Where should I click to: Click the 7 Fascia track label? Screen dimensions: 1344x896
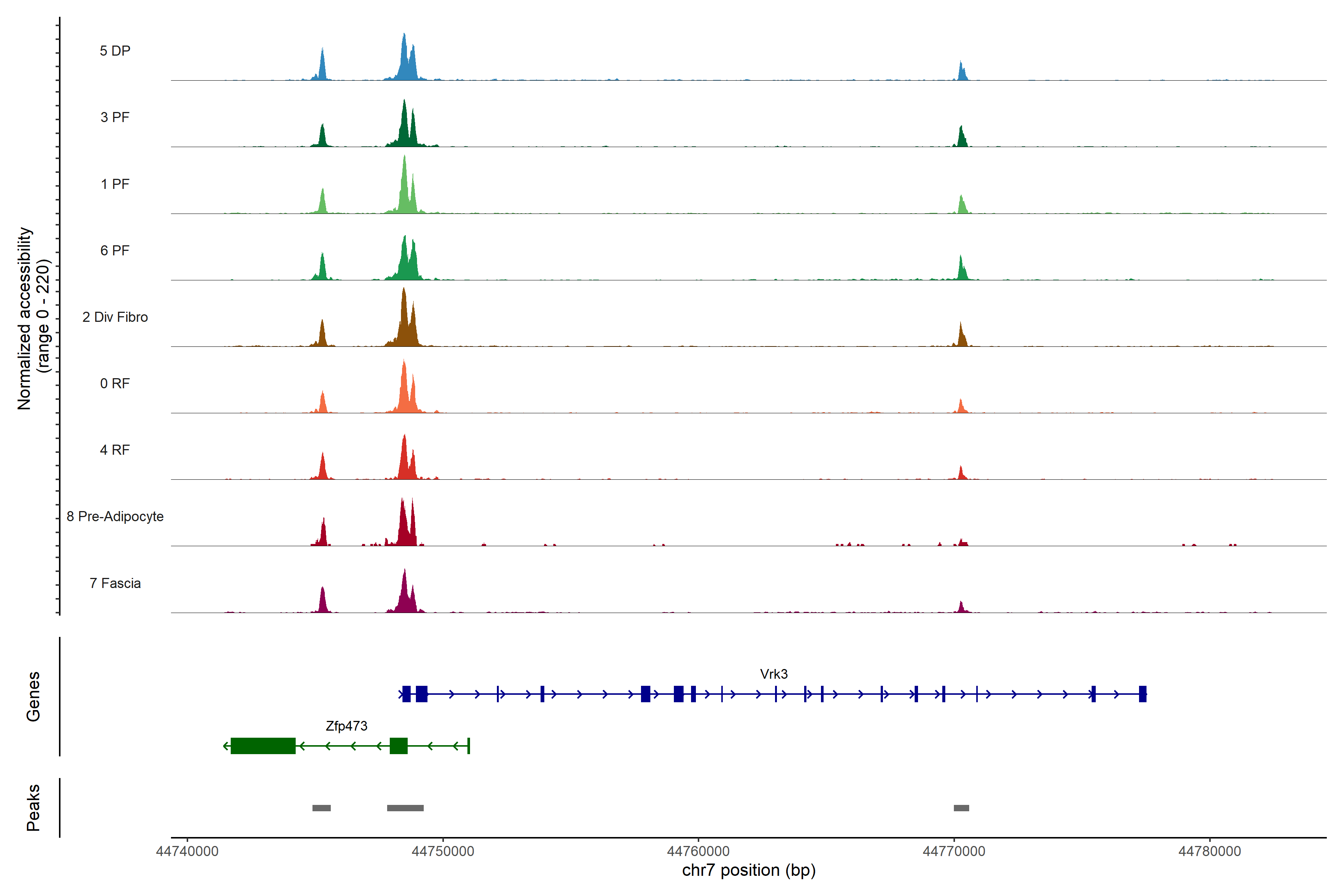(x=115, y=584)
